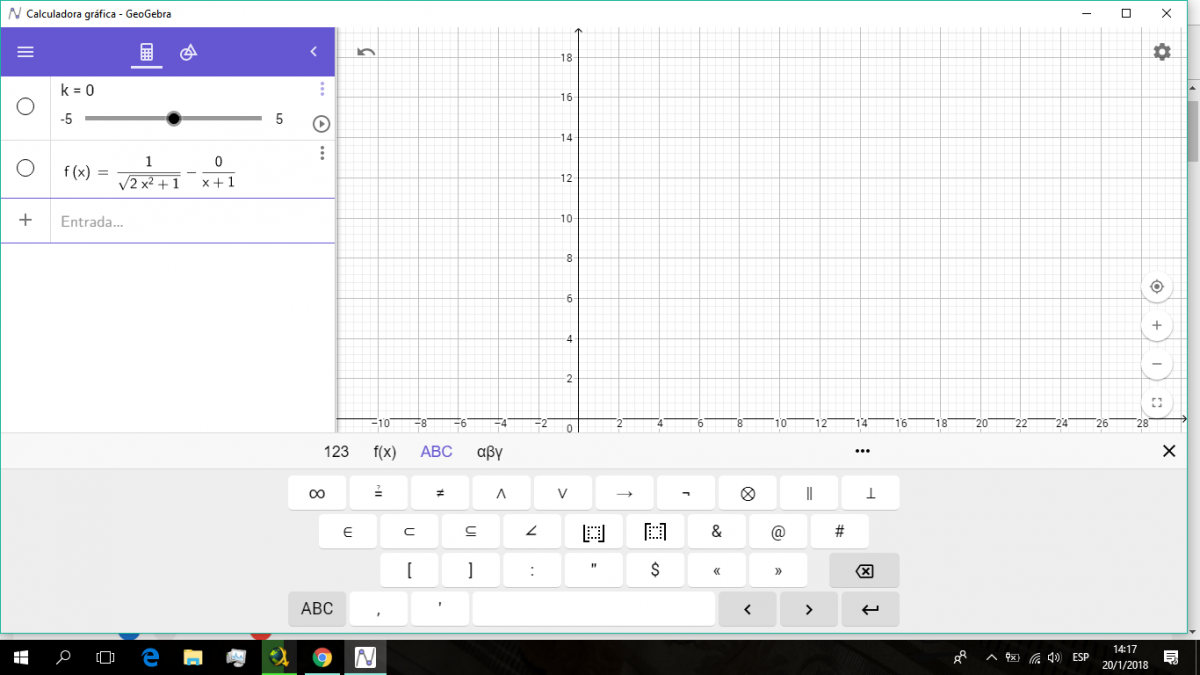Zoom out of the graph

pos(1156,364)
